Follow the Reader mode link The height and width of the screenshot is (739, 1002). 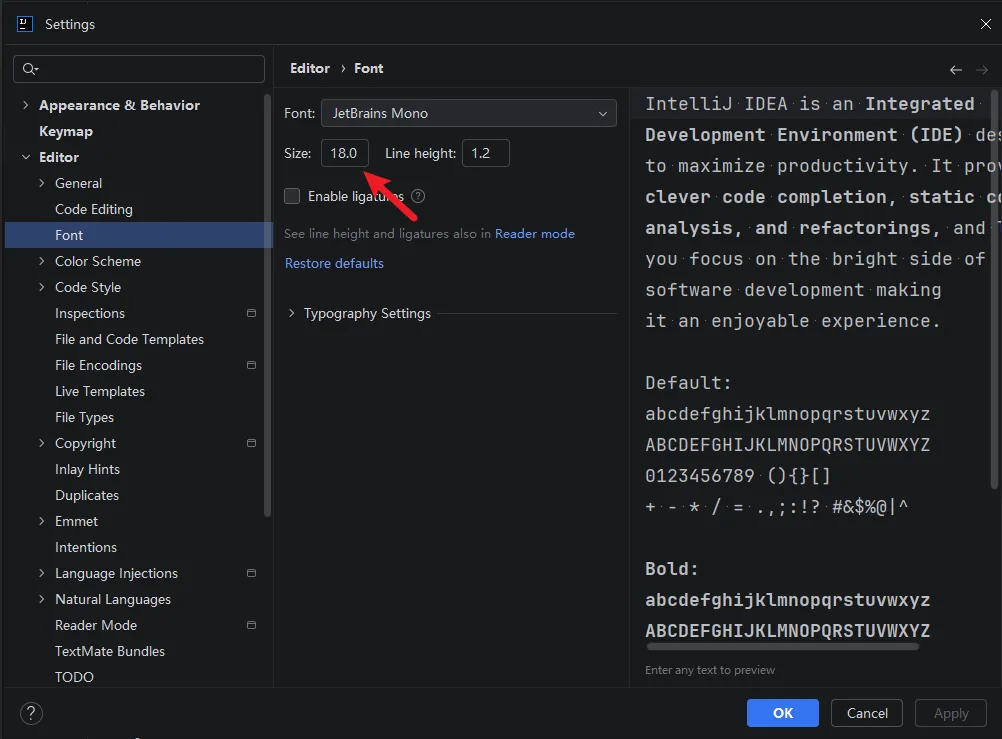(535, 234)
